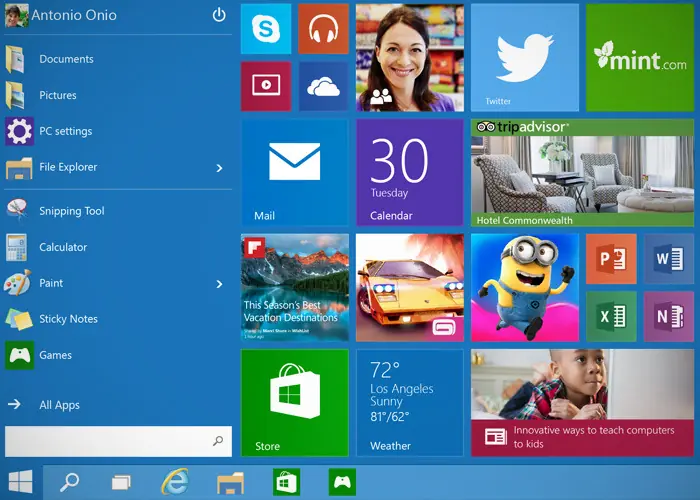Open the mint.com tile
This screenshot has width=700, height=500.
(640, 58)
